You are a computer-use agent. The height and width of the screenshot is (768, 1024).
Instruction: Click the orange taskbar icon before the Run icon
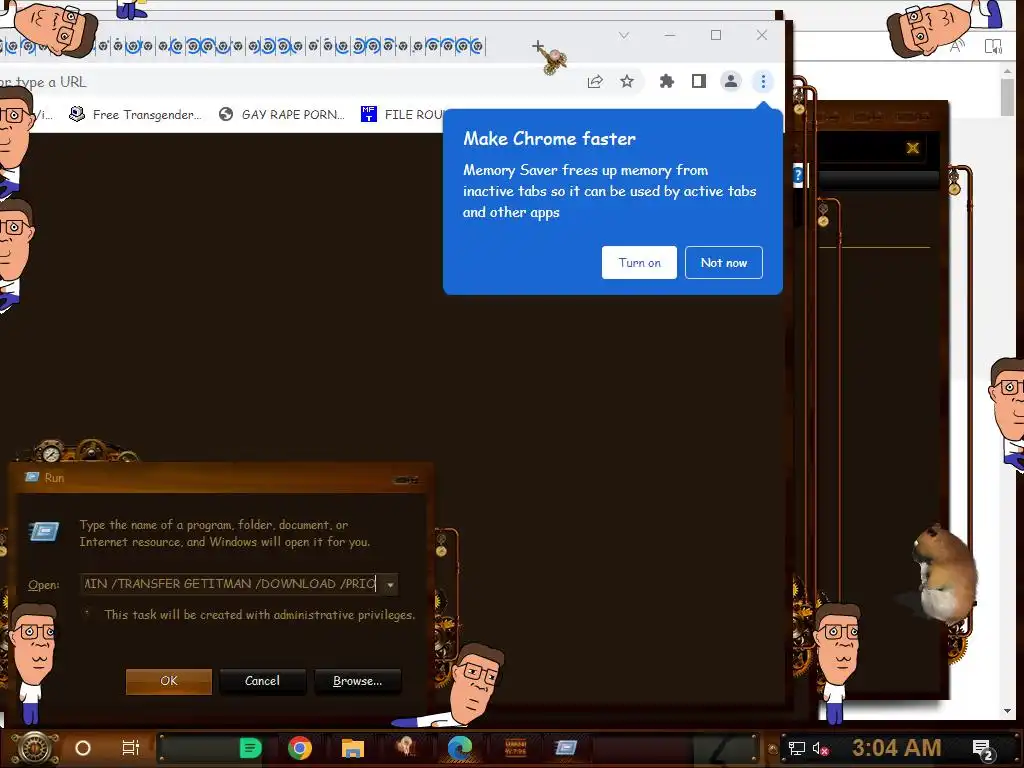515,748
